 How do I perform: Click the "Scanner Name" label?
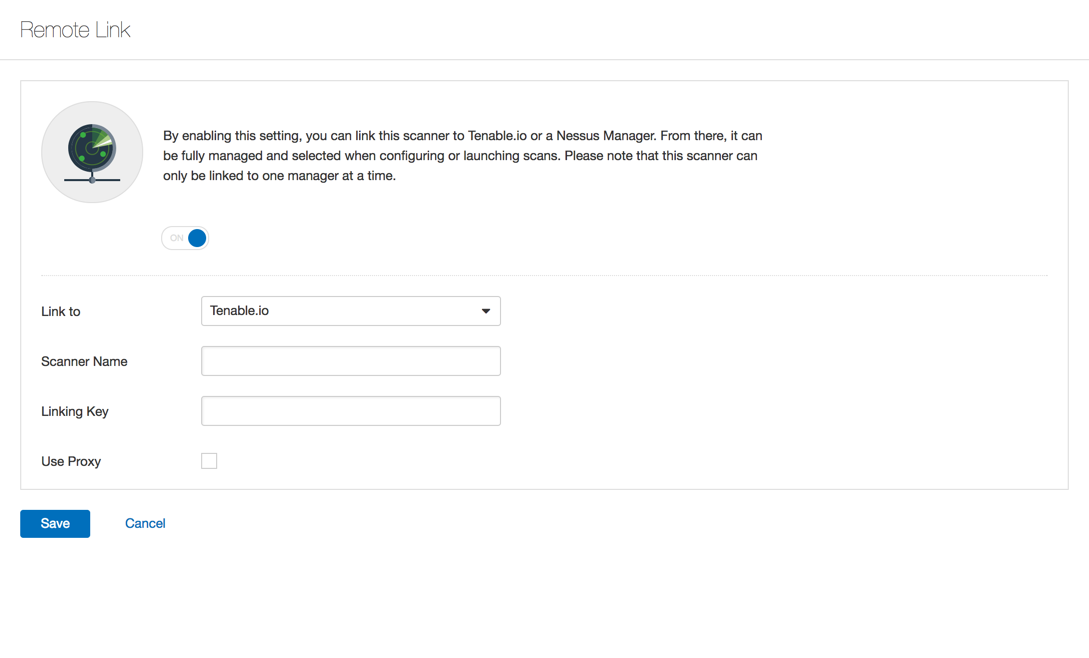pyautogui.click(x=84, y=362)
